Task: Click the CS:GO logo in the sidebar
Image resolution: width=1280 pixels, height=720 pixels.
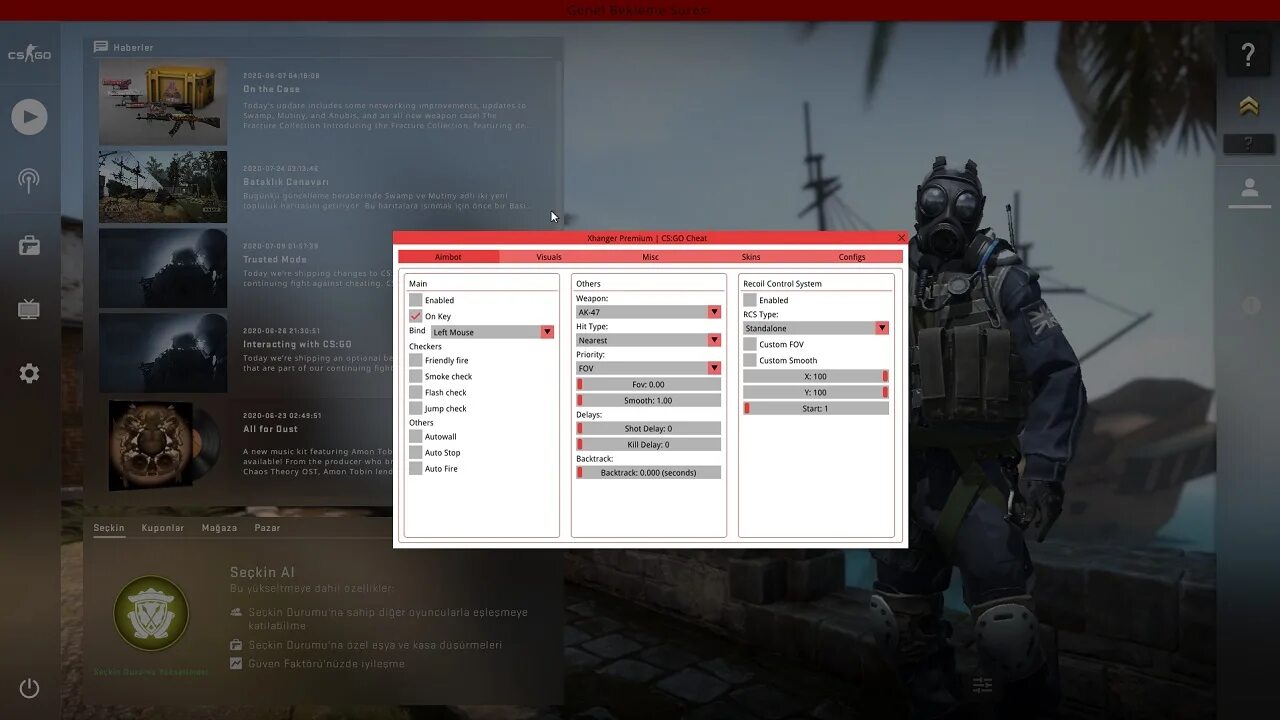Action: pyautogui.click(x=29, y=54)
